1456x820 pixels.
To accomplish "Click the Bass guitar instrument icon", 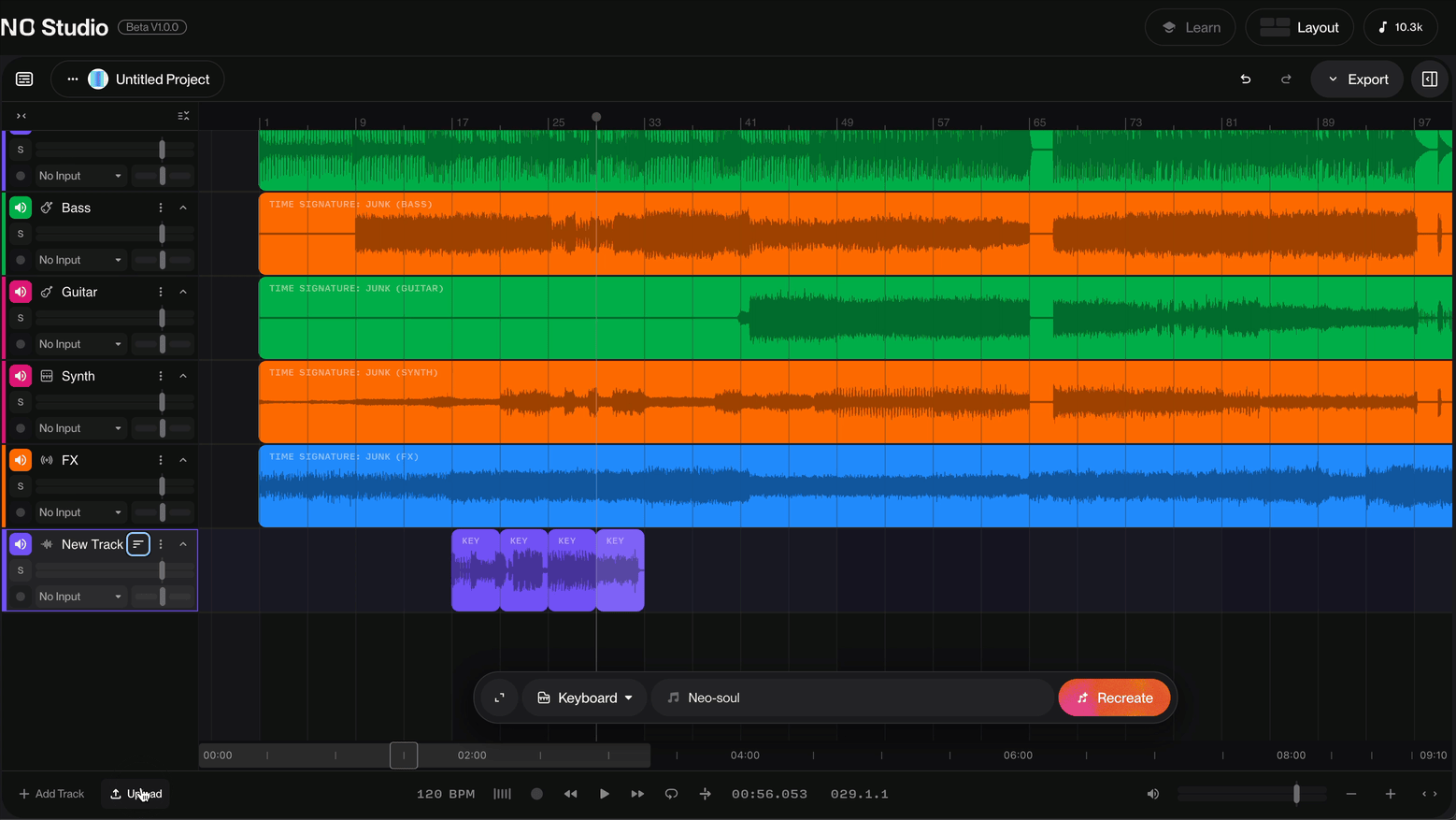I will pos(47,208).
